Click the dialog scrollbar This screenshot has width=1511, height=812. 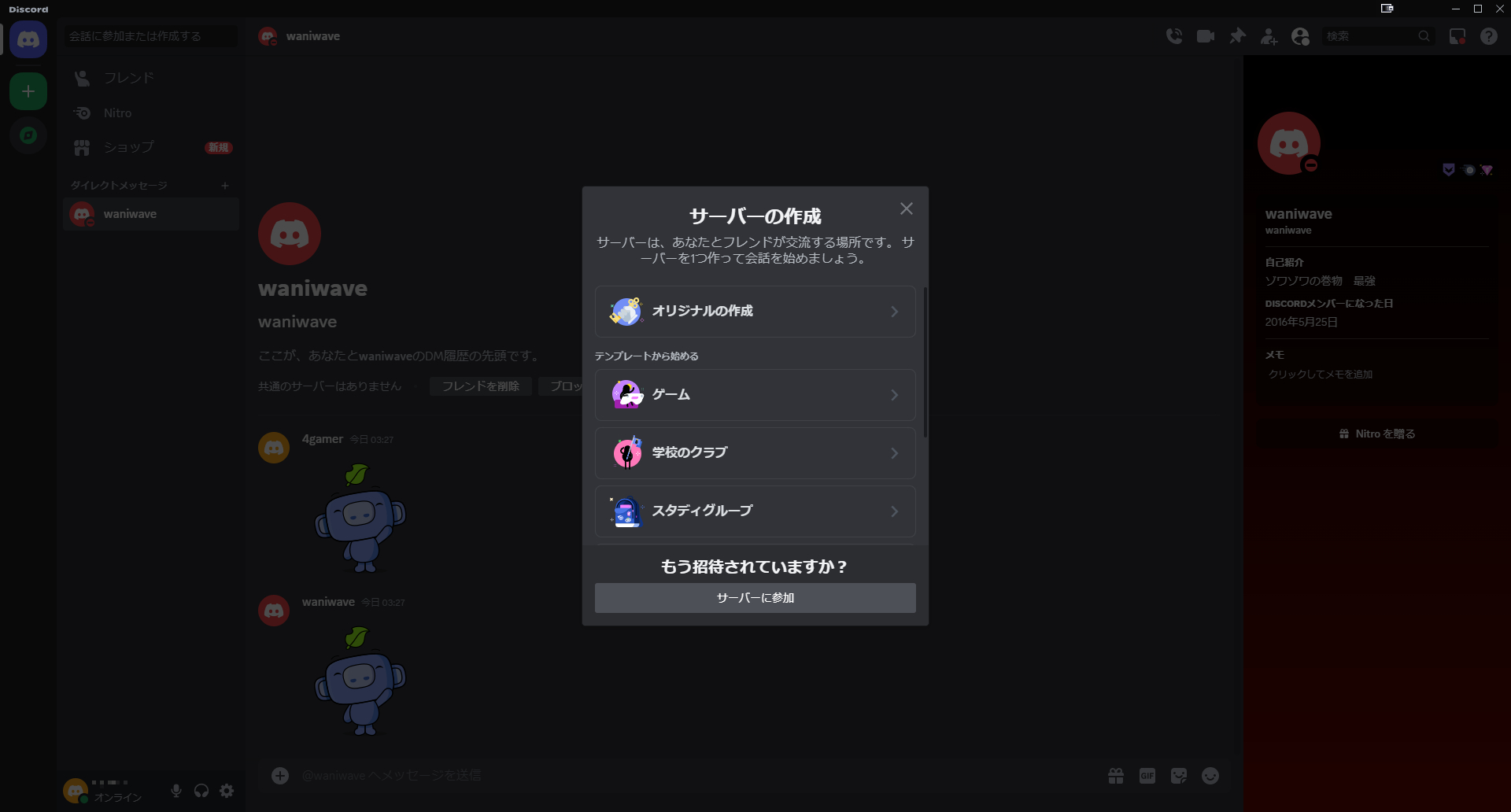point(925,362)
